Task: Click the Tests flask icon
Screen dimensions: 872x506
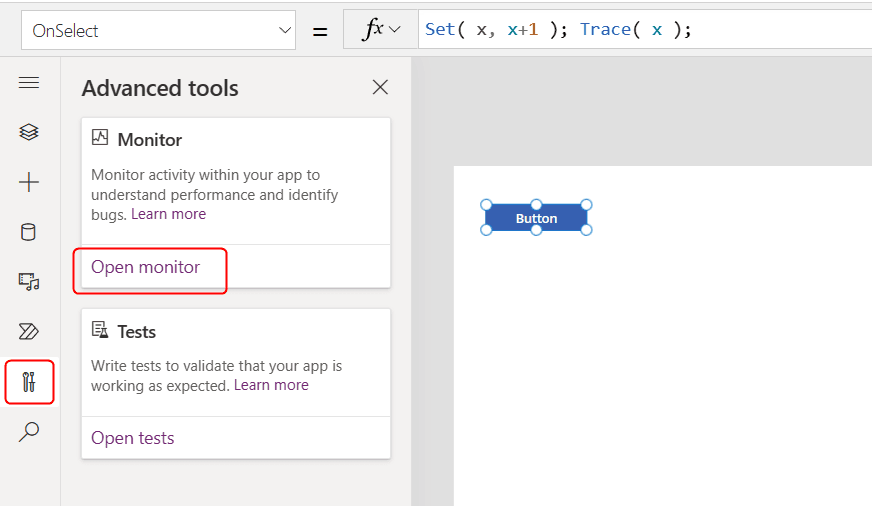Action: pos(100,330)
